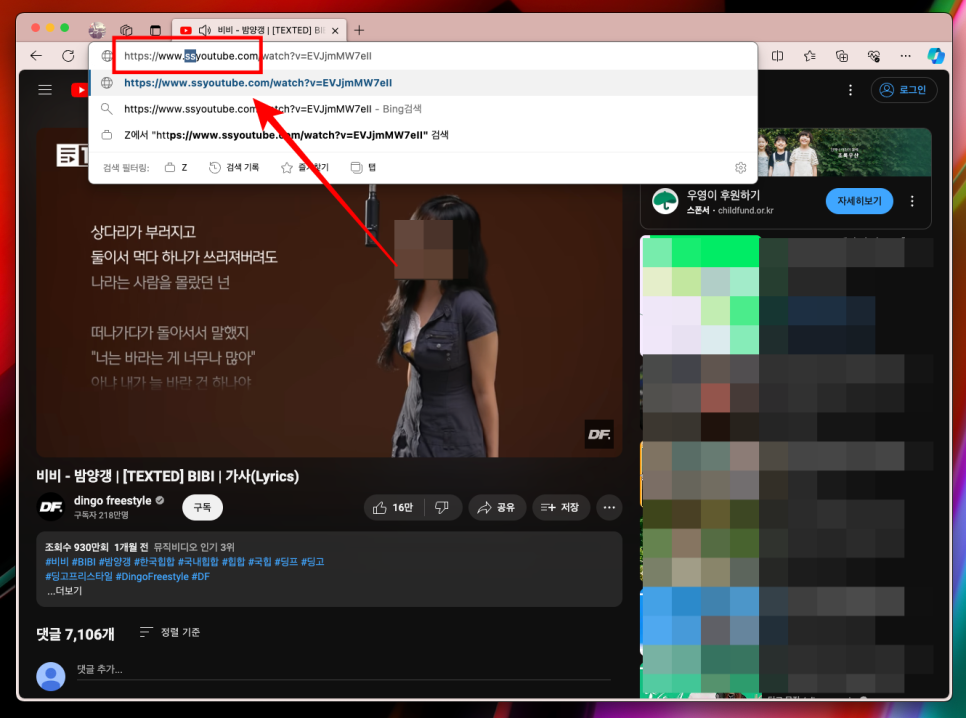Open the #DingoFreestyle hashtag link
This screenshot has width=966, height=718.
[152, 576]
